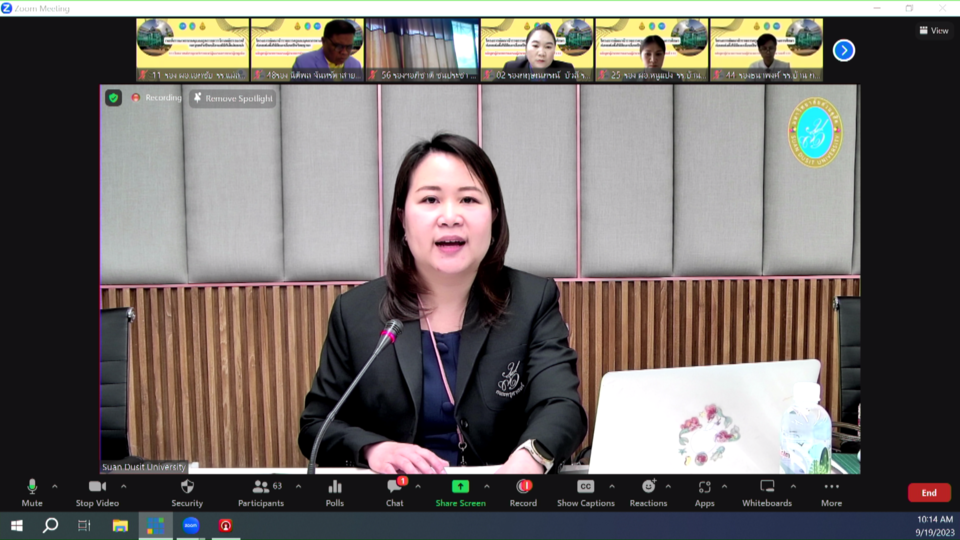
Task: Open Task View in taskbar
Action: point(84,525)
